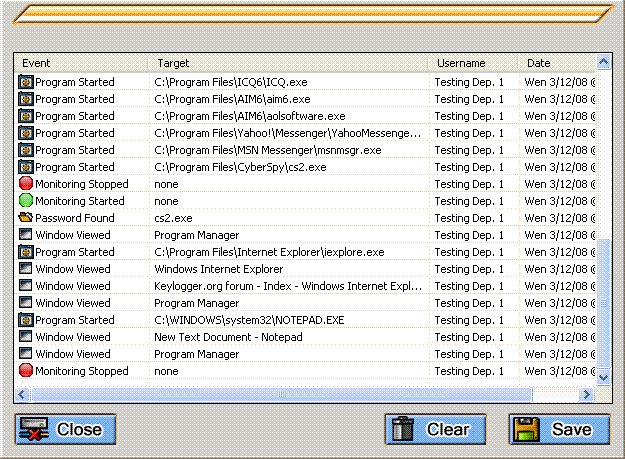Sort the list by Target column header
This screenshot has height=459, width=625.
(x=288, y=63)
